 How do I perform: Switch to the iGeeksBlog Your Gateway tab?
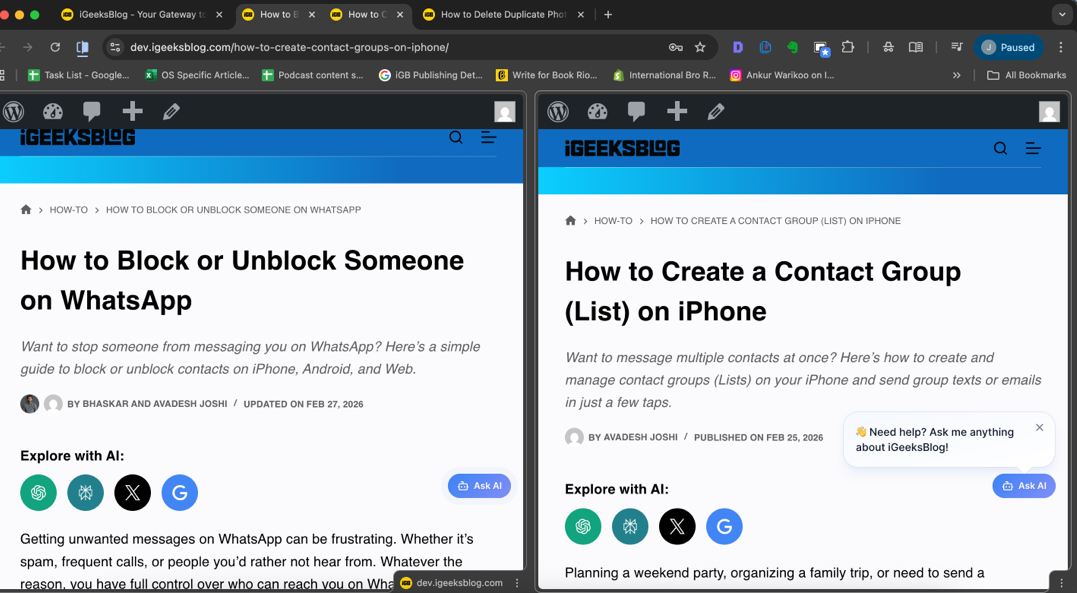140,14
